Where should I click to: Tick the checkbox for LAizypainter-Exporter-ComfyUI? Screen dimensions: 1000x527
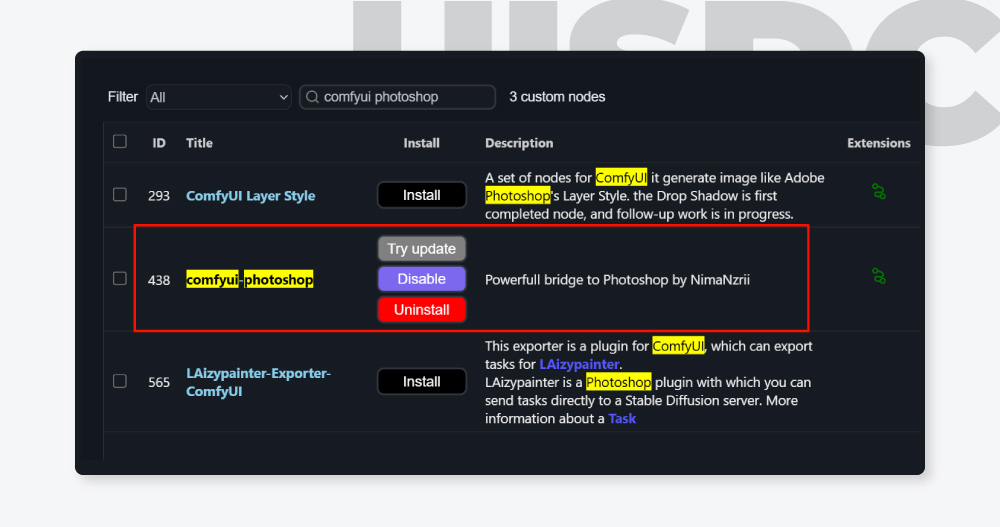tap(120, 381)
